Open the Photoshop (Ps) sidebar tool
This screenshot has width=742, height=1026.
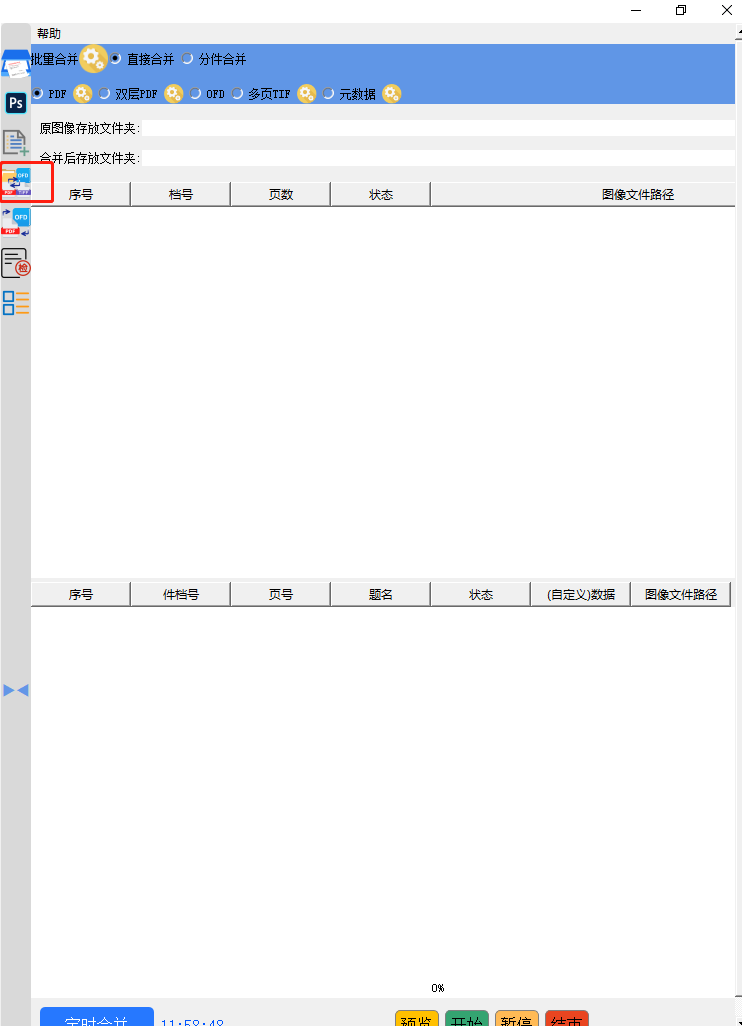15,103
